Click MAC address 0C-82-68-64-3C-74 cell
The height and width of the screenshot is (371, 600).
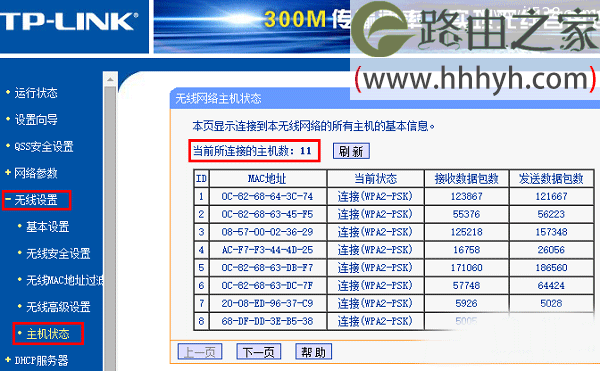tap(267, 197)
